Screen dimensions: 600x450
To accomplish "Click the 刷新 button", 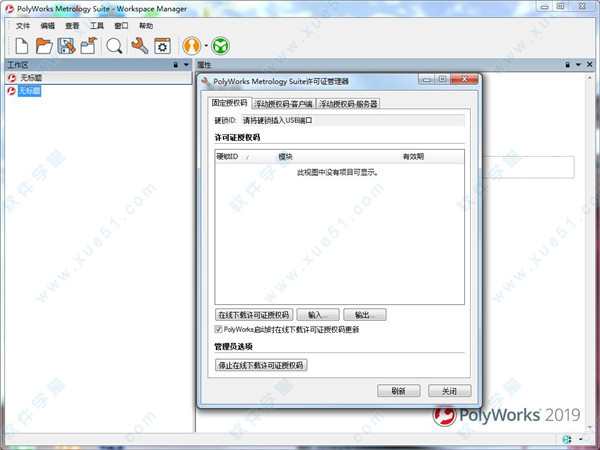I will click(399, 391).
